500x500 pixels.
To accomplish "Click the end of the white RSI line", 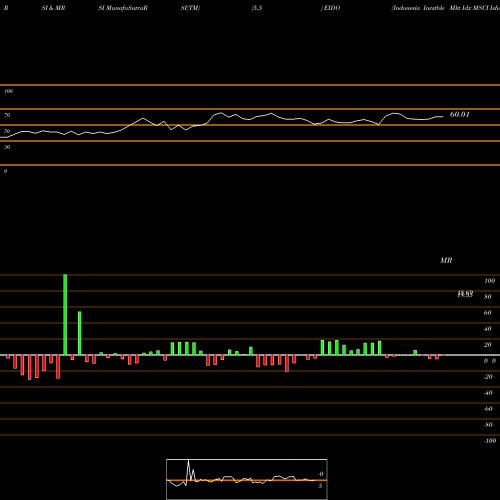I will point(443,117).
